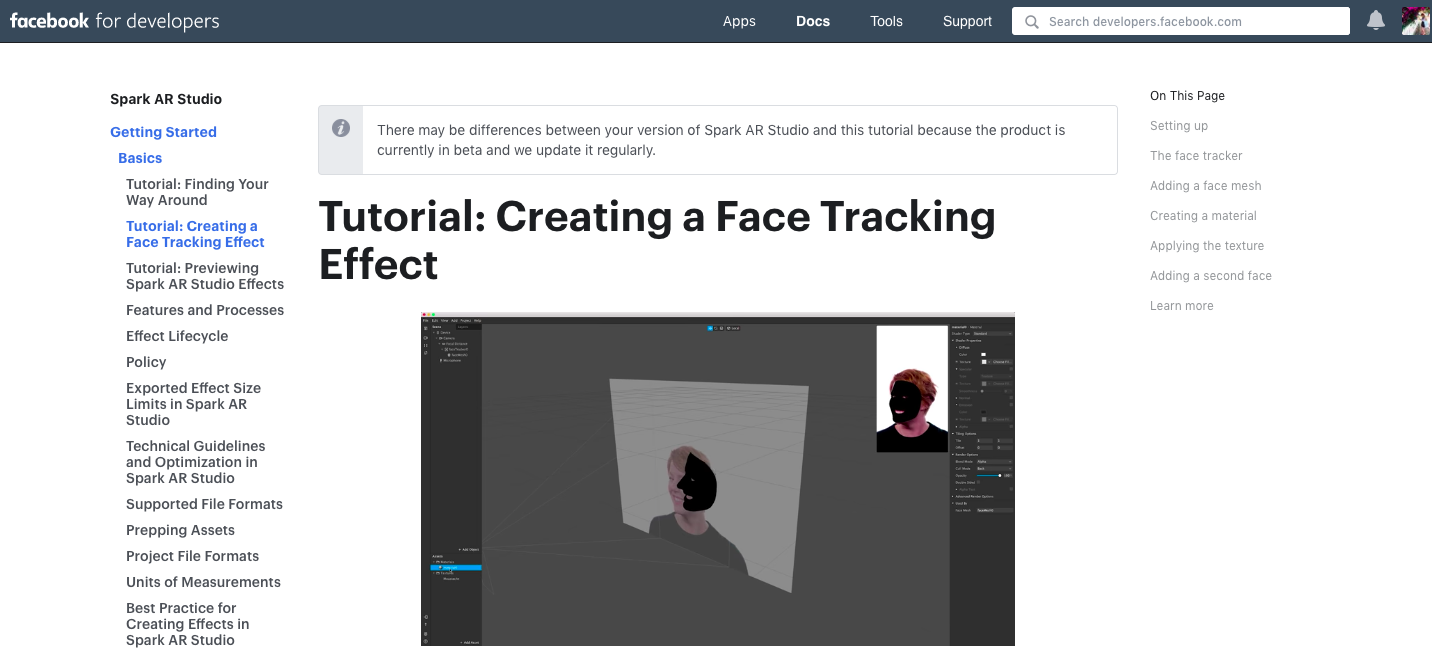Screen dimensions: 1432x657
Task: Jump to Adding a face mesh section
Action: pyautogui.click(x=1205, y=186)
